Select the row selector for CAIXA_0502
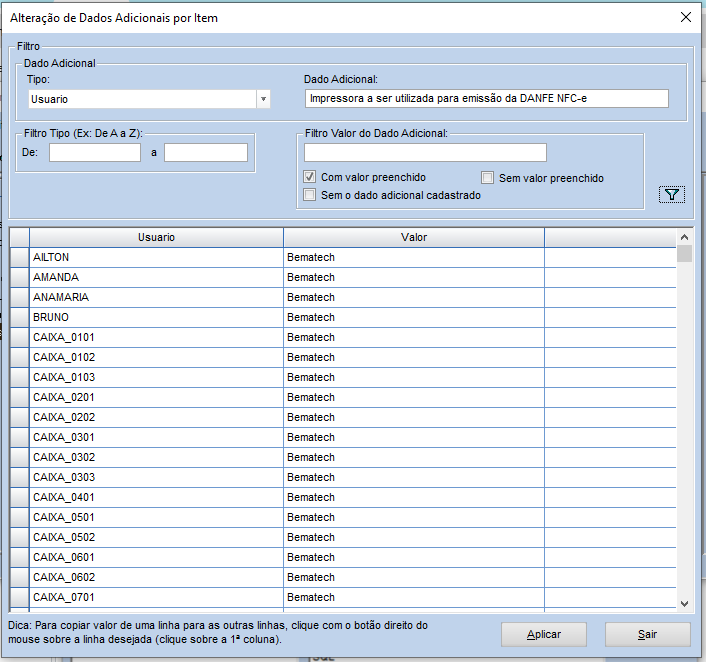The image size is (706, 662). [x=20, y=537]
